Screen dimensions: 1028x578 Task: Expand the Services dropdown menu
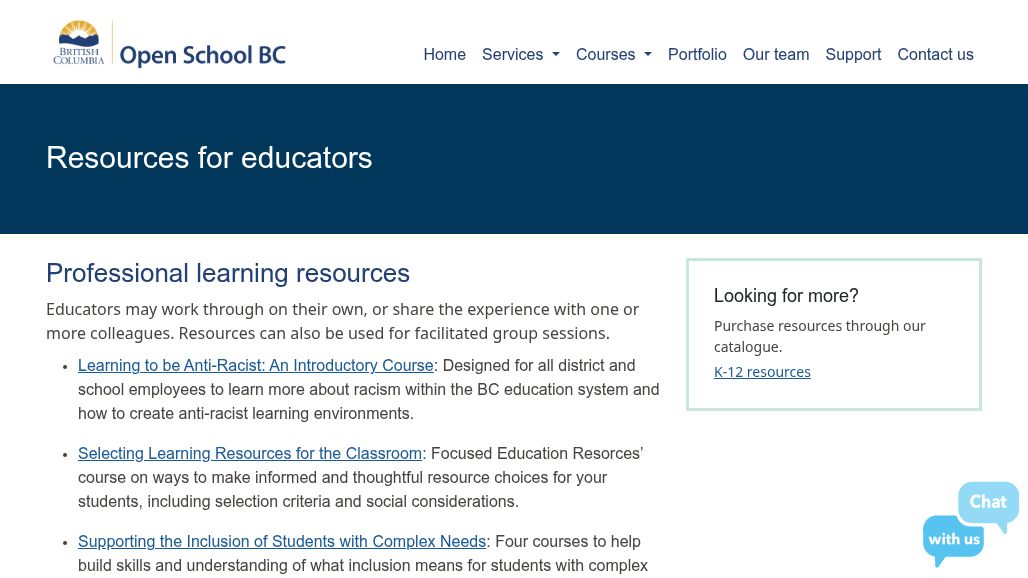[520, 55]
